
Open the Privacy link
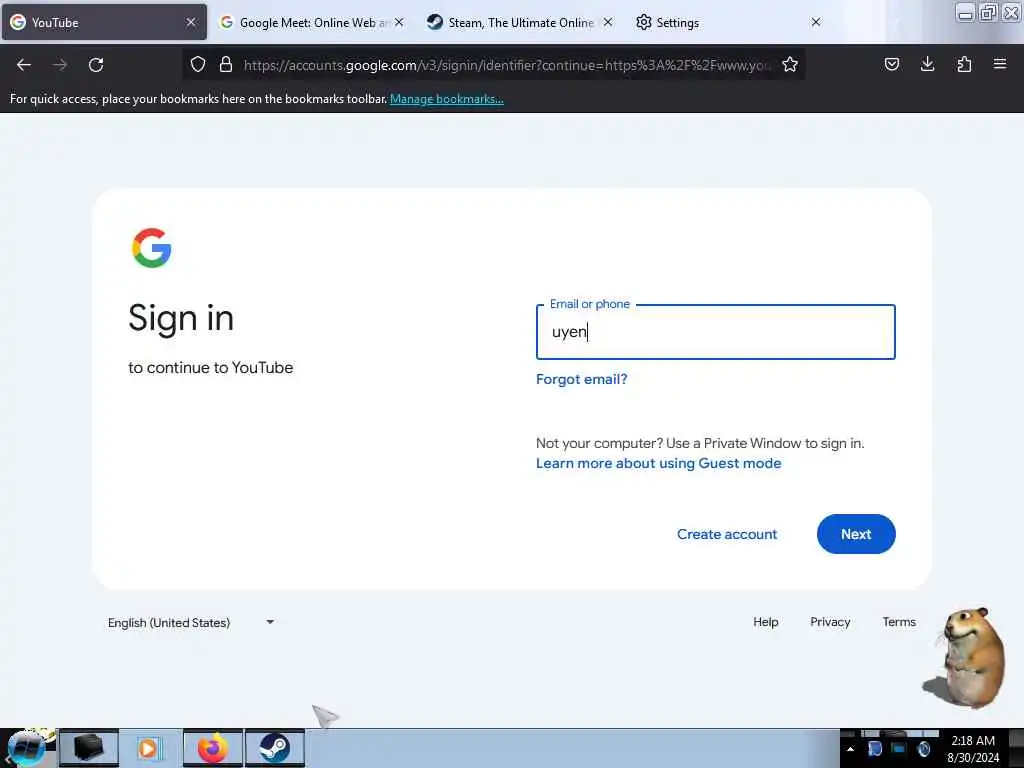point(830,622)
